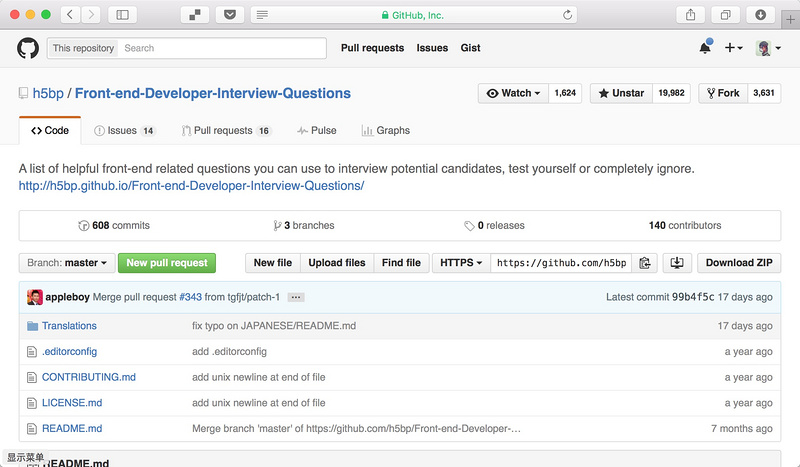Click the repository search field

pos(222,48)
